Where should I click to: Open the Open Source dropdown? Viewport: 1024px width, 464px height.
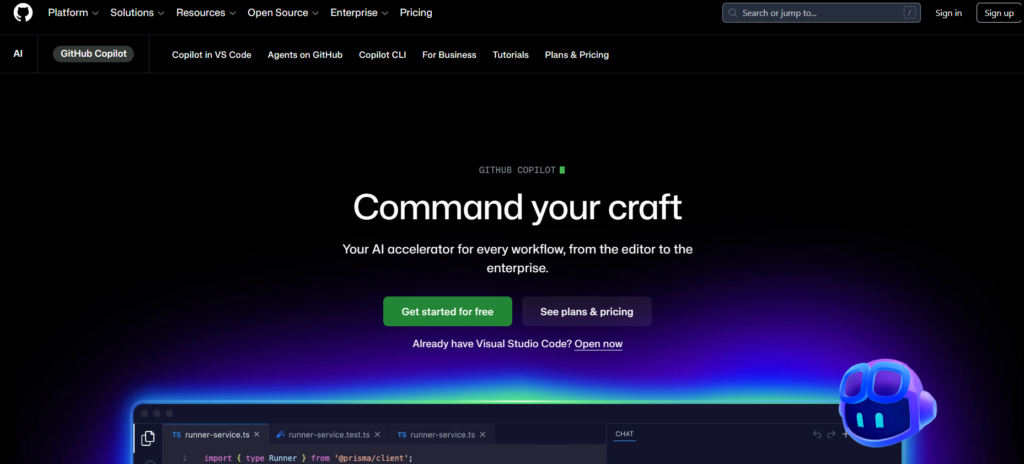point(282,13)
